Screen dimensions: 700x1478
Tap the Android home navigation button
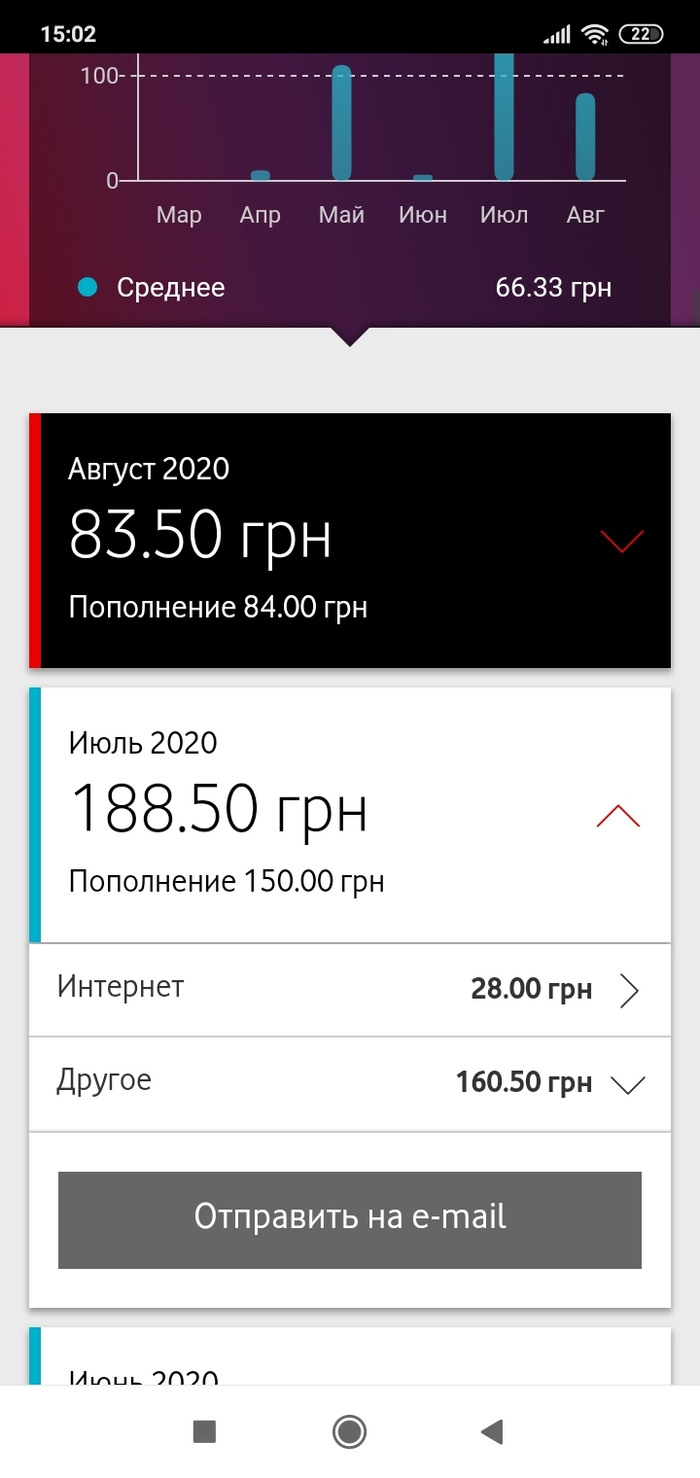(x=350, y=1432)
